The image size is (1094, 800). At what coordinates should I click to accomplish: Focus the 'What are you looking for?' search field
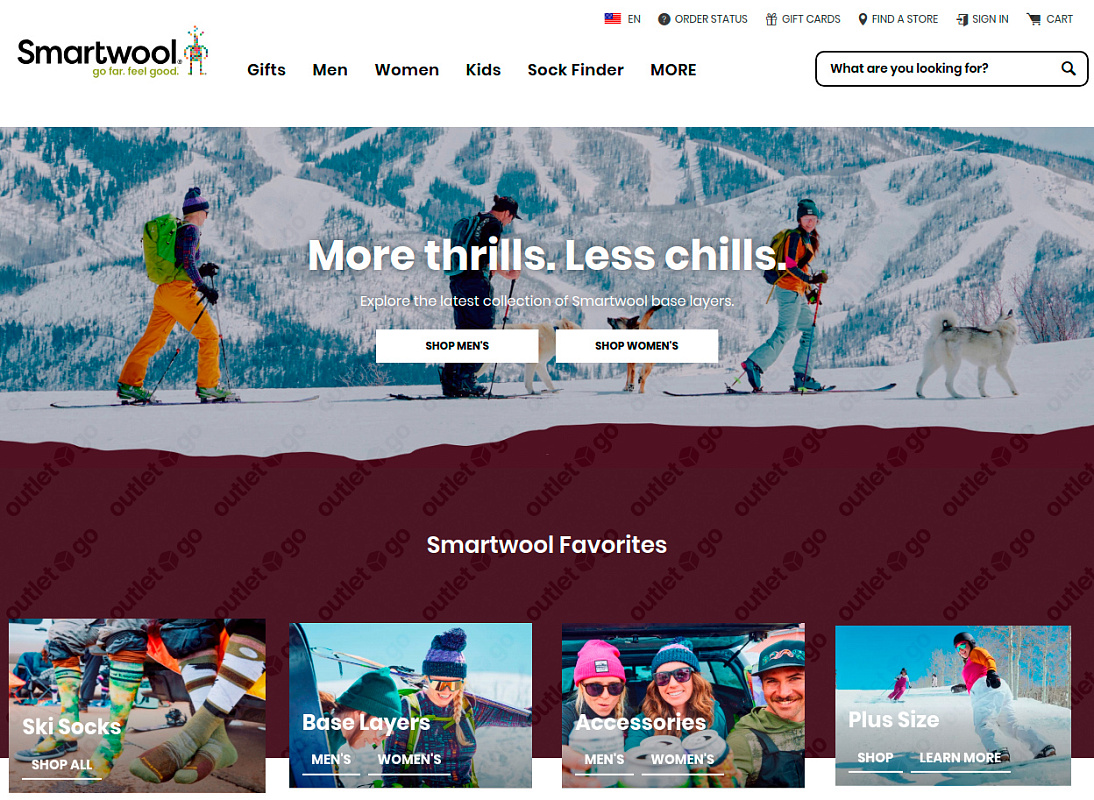942,68
